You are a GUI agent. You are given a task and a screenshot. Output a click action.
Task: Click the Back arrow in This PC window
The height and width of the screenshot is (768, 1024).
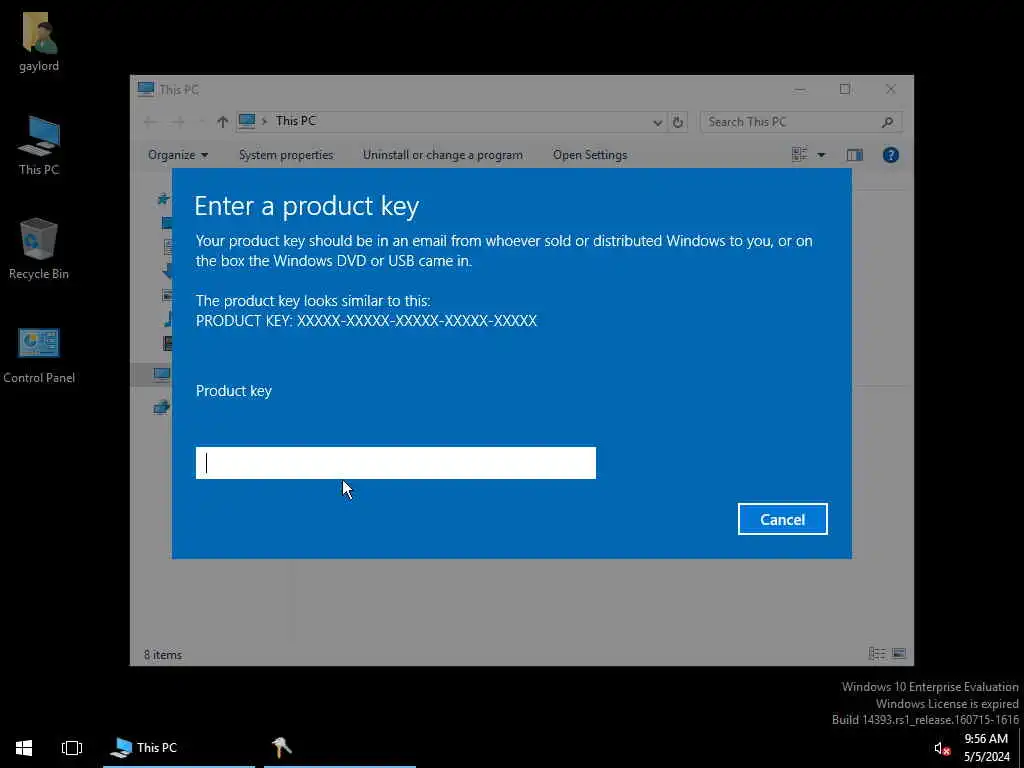point(150,121)
